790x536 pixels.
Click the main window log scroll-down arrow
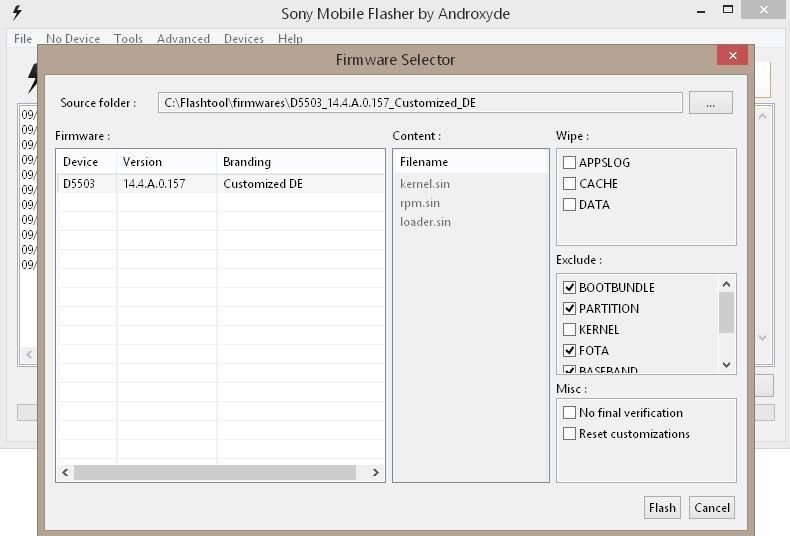point(762,338)
